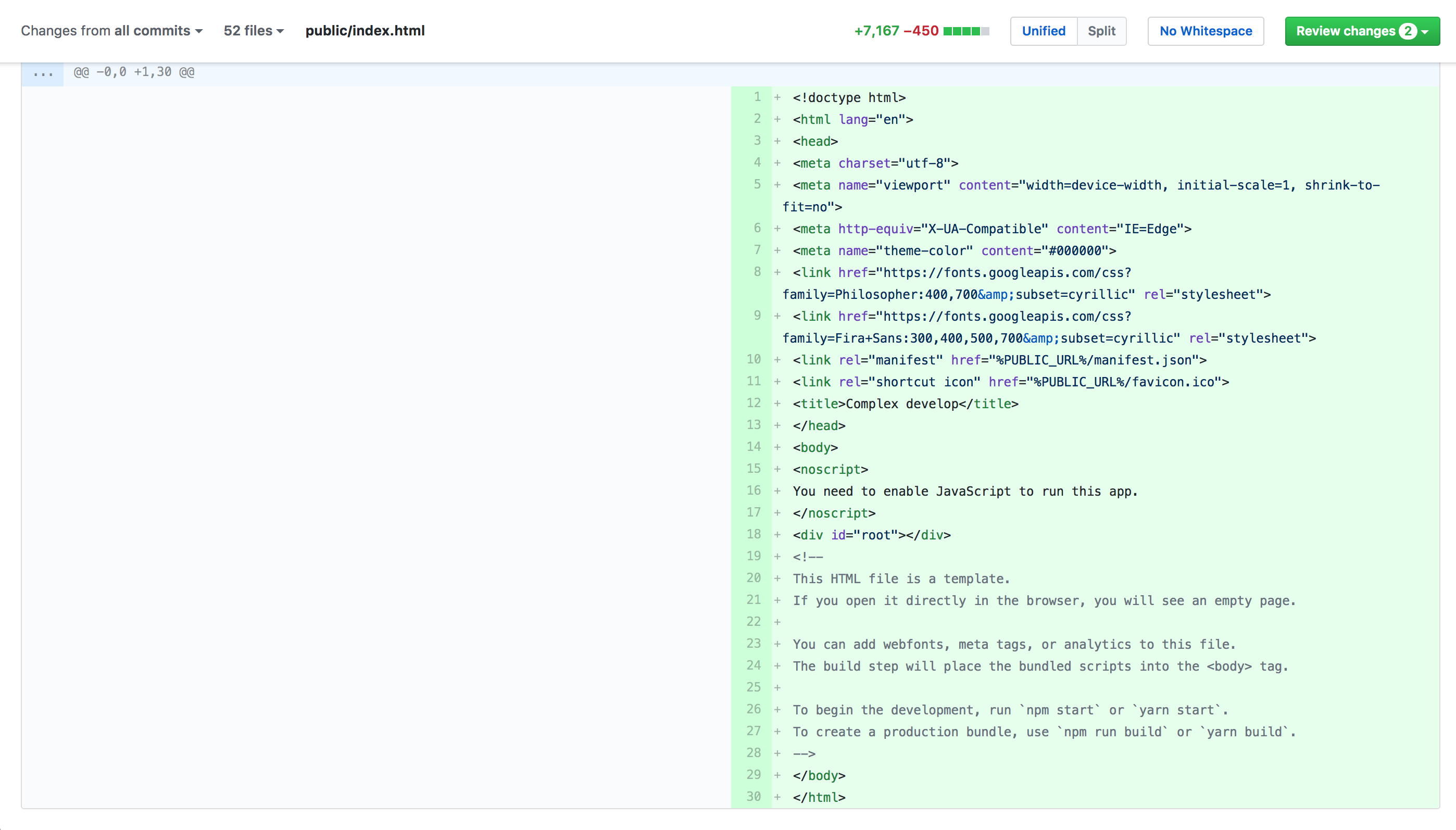This screenshot has width=1456, height=830.
Task: Select line number 12 with the title tag
Action: pos(753,403)
